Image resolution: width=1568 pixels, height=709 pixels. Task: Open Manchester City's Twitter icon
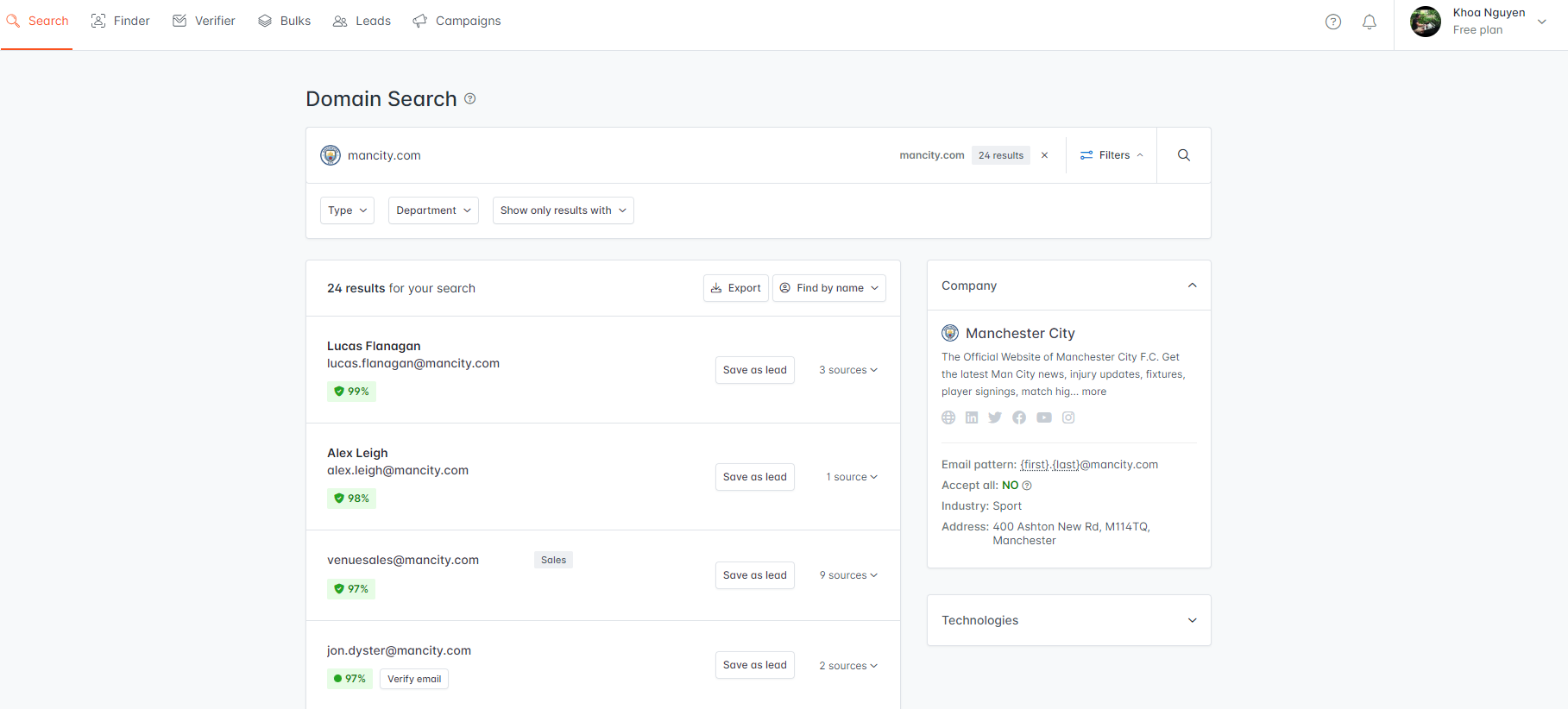coord(995,417)
